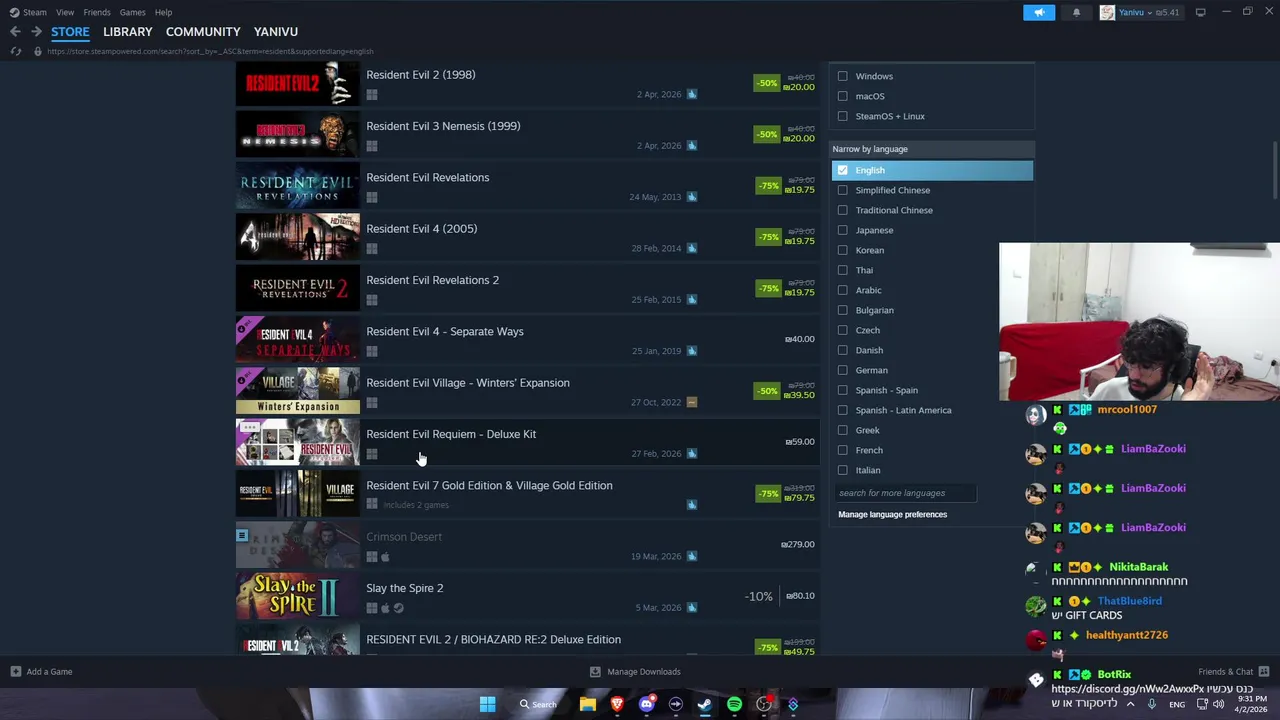This screenshot has width=1280, height=720.
Task: Click the volume icon in system tray
Action: 1218,704
